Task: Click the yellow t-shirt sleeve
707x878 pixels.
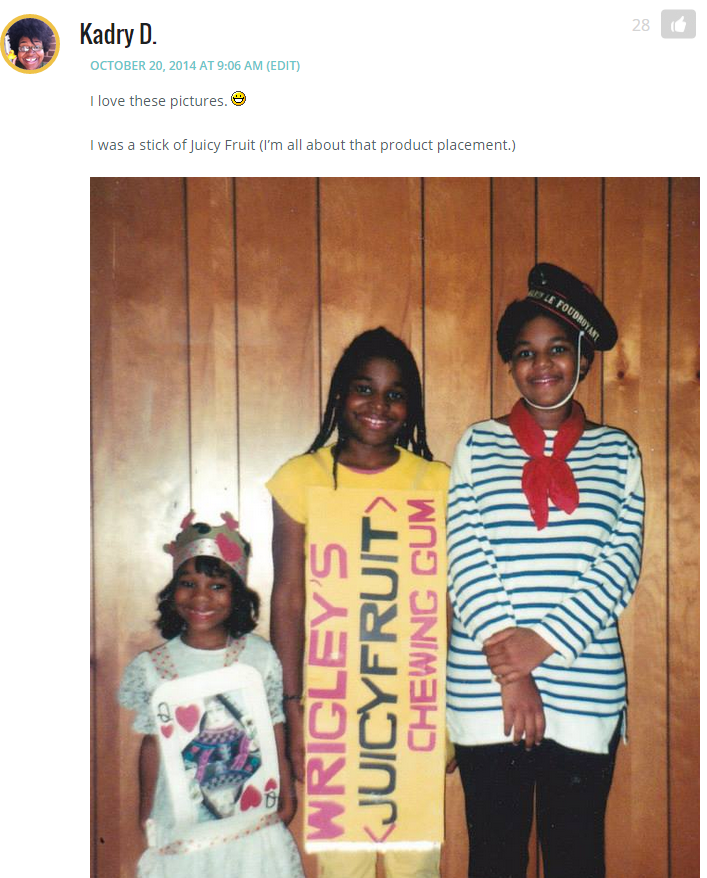Action: click(x=287, y=480)
